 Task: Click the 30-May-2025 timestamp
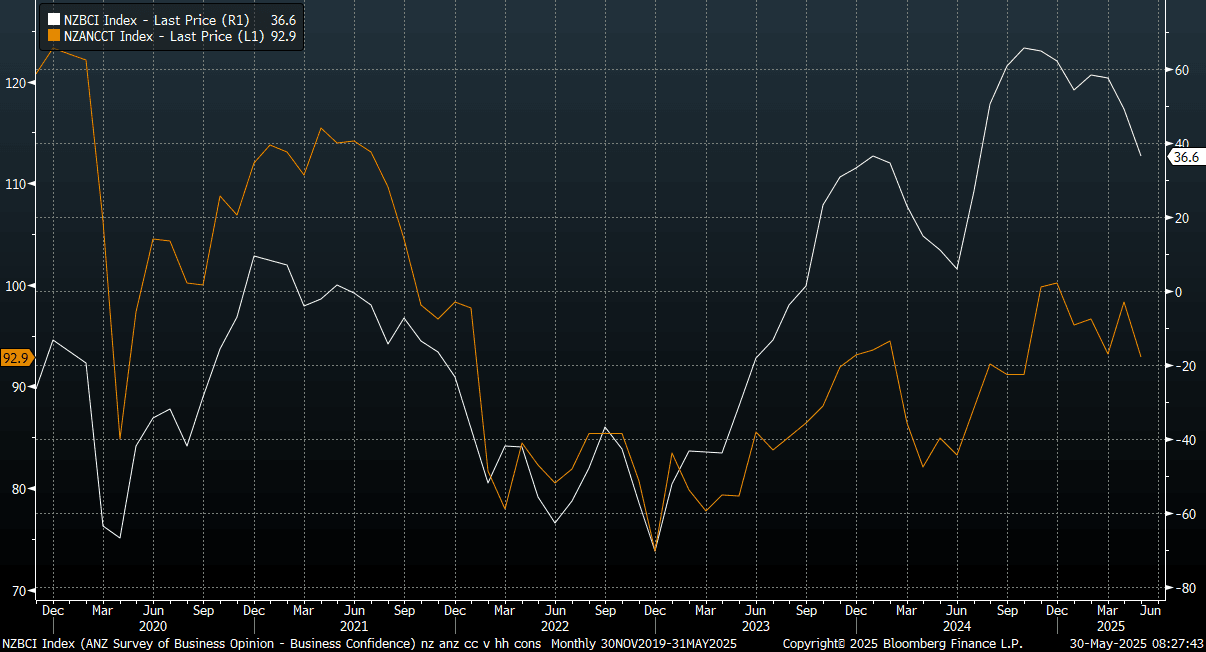(1134, 644)
